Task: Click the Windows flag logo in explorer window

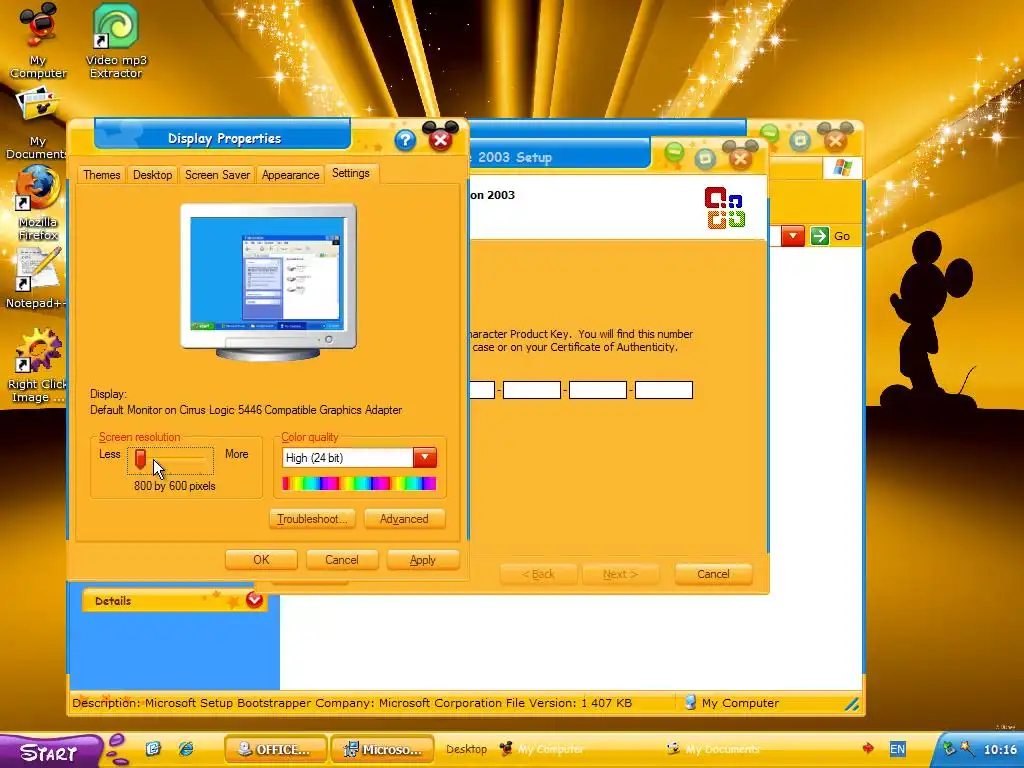Action: [x=842, y=168]
